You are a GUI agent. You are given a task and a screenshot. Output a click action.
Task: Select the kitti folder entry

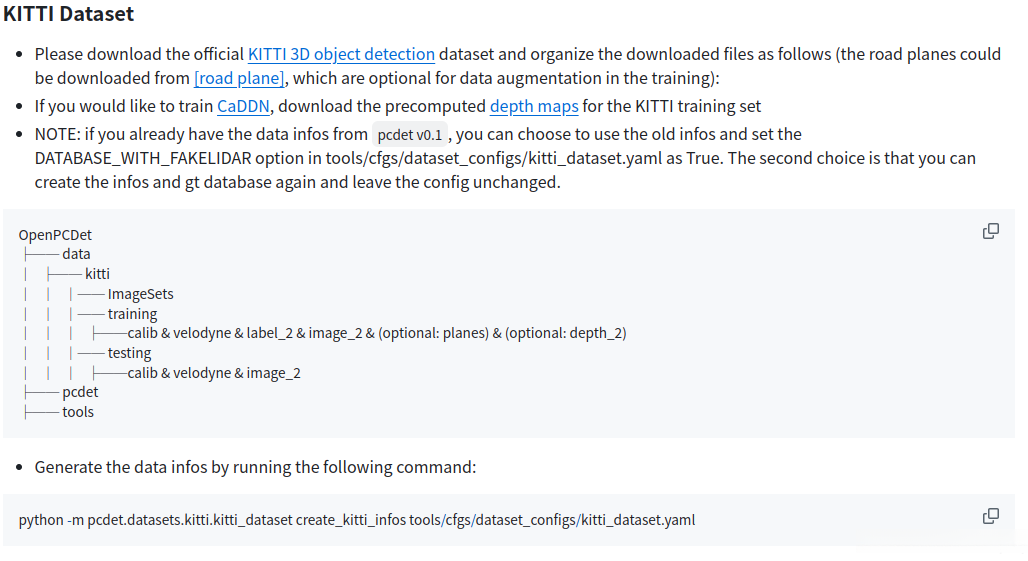[x=97, y=274]
